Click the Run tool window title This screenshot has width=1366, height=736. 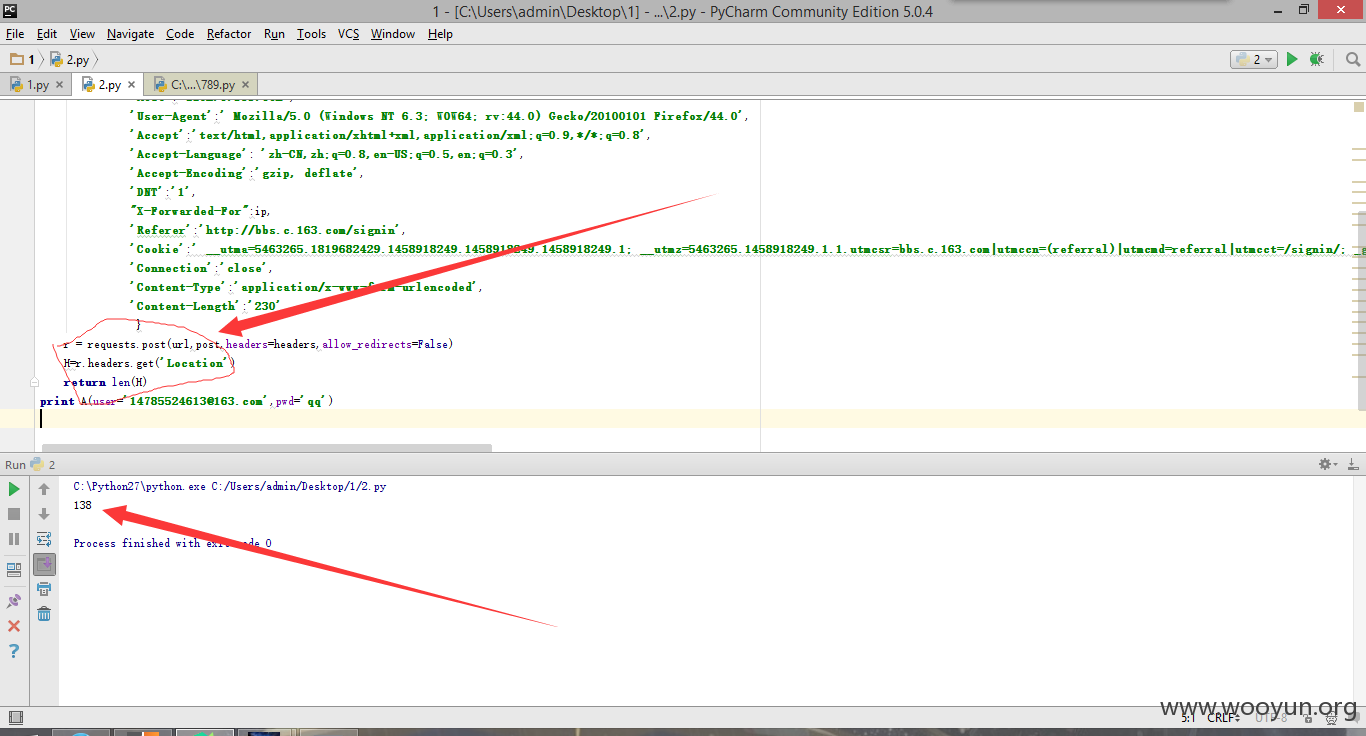[x=16, y=464]
